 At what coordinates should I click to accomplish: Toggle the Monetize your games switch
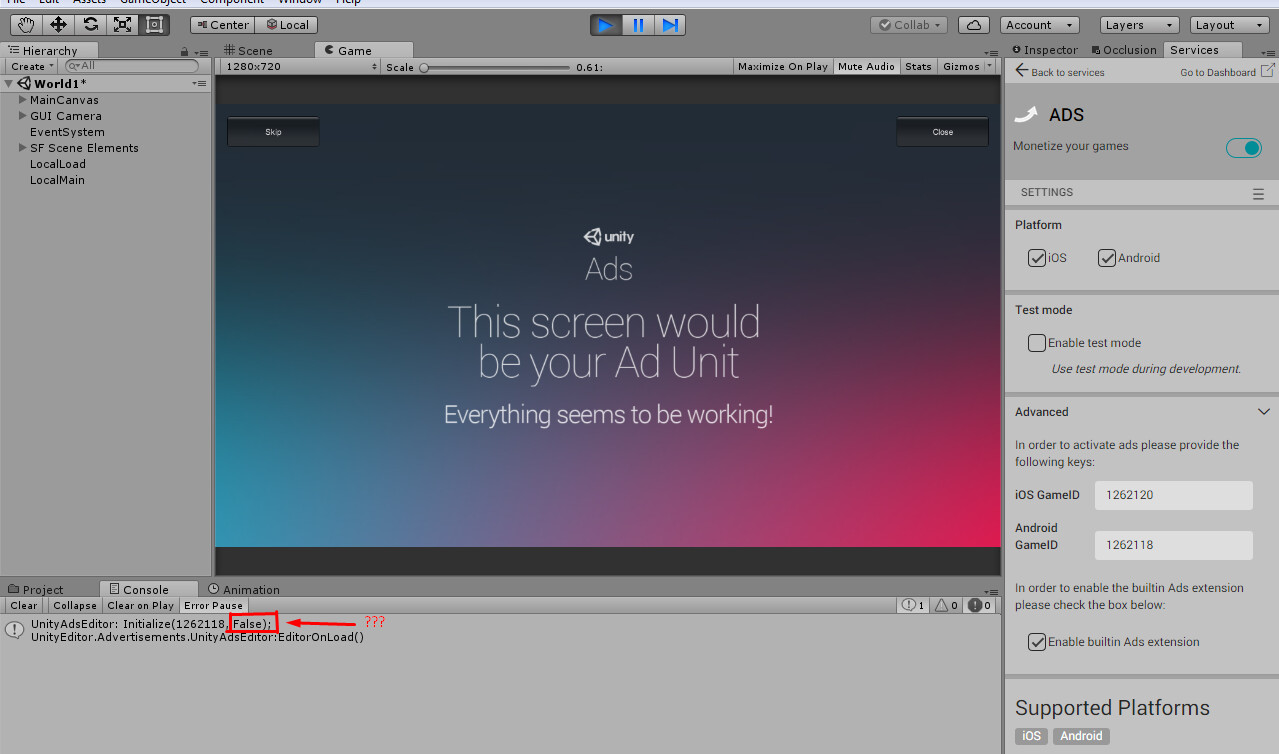[1243, 147]
